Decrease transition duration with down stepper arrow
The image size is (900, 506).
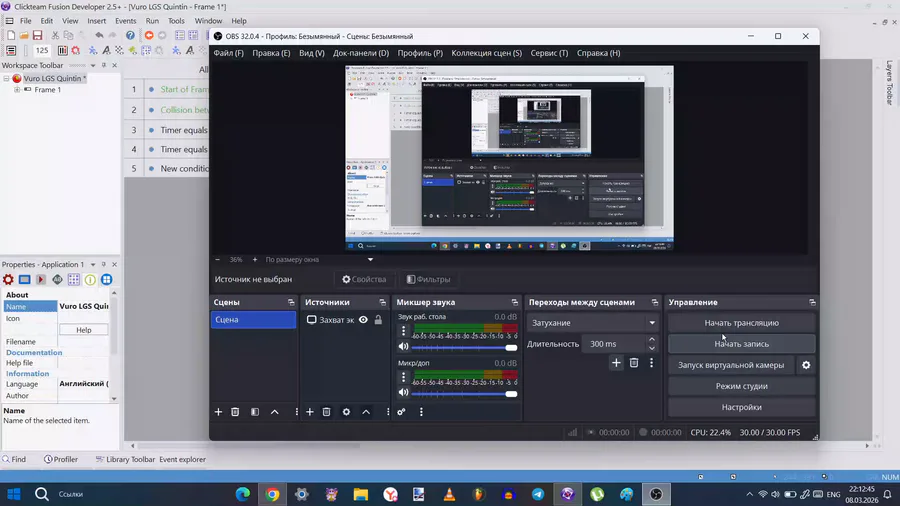point(652,348)
